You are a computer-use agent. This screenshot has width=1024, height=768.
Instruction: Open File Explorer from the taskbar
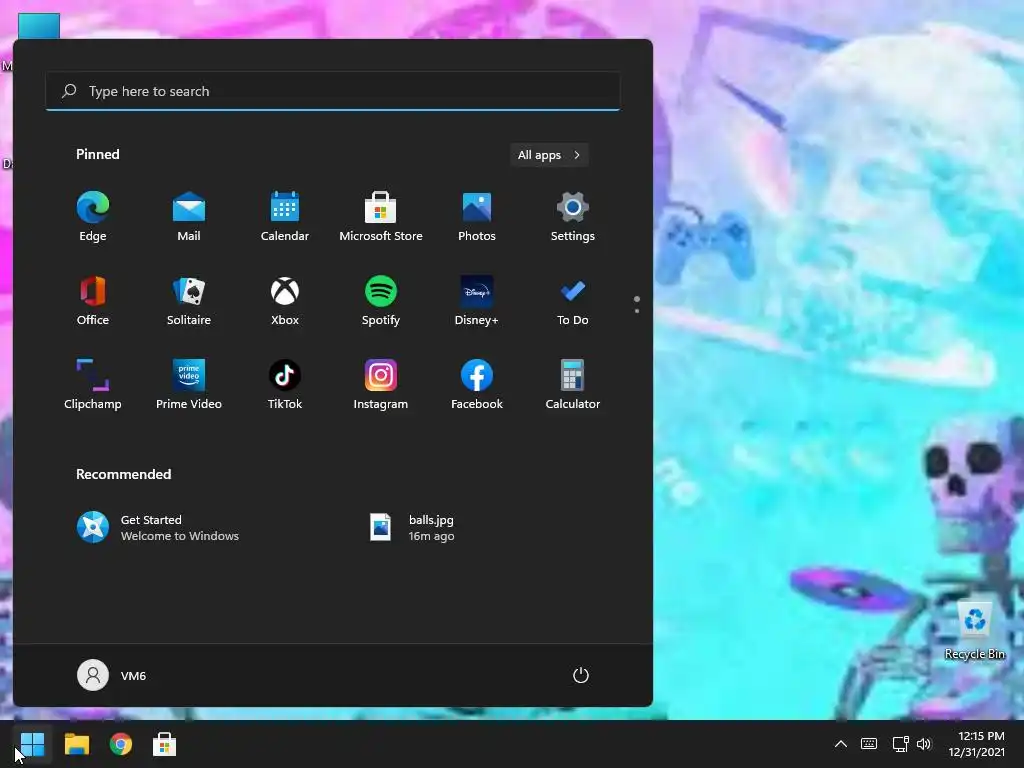click(77, 744)
